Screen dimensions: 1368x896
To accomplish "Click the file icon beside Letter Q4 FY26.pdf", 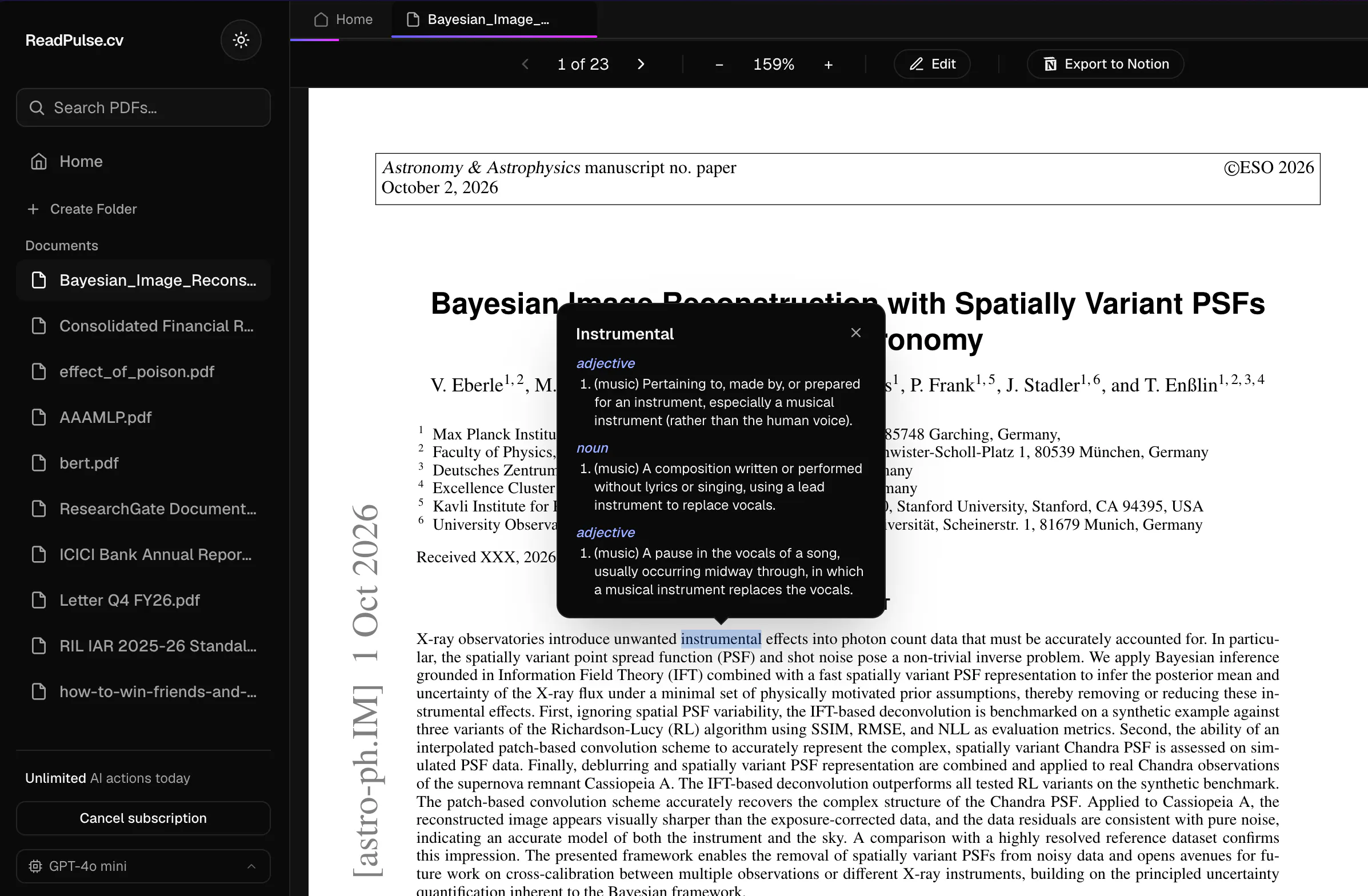I will pos(38,600).
